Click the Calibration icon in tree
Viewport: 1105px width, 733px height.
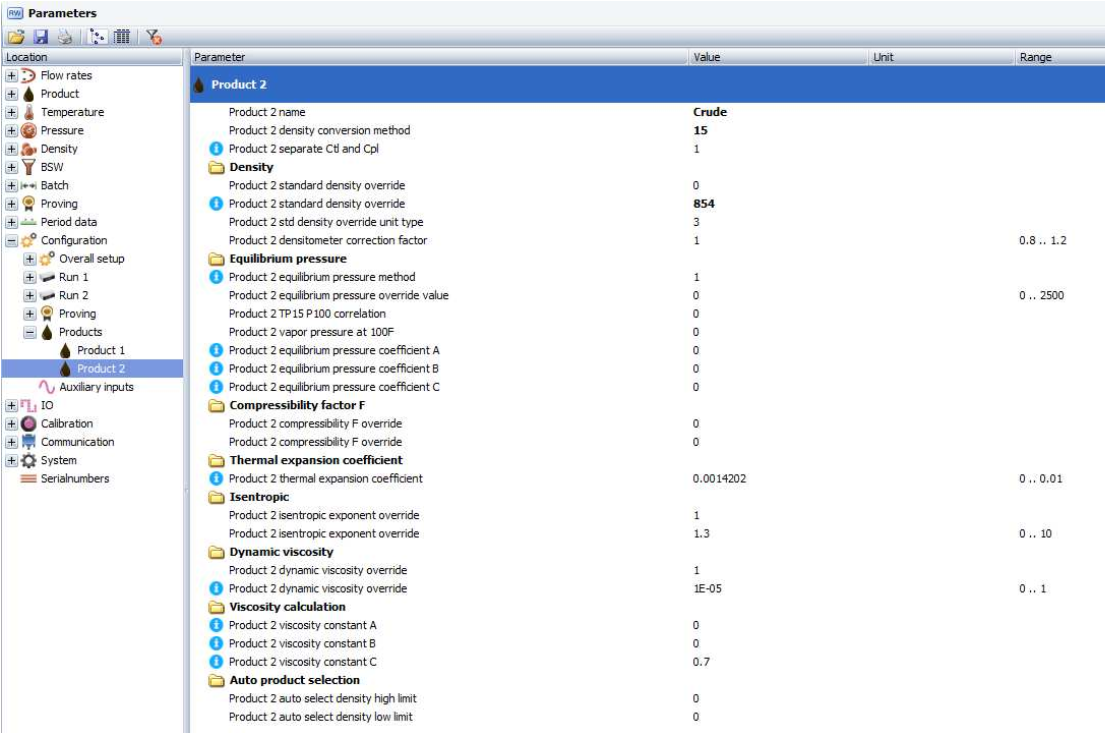(28, 424)
